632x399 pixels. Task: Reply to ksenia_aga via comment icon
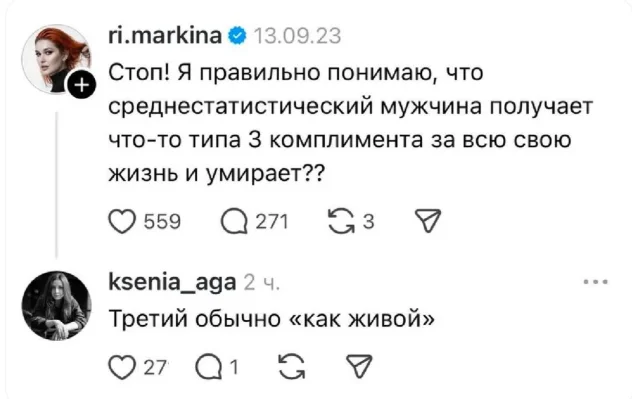[x=208, y=367]
